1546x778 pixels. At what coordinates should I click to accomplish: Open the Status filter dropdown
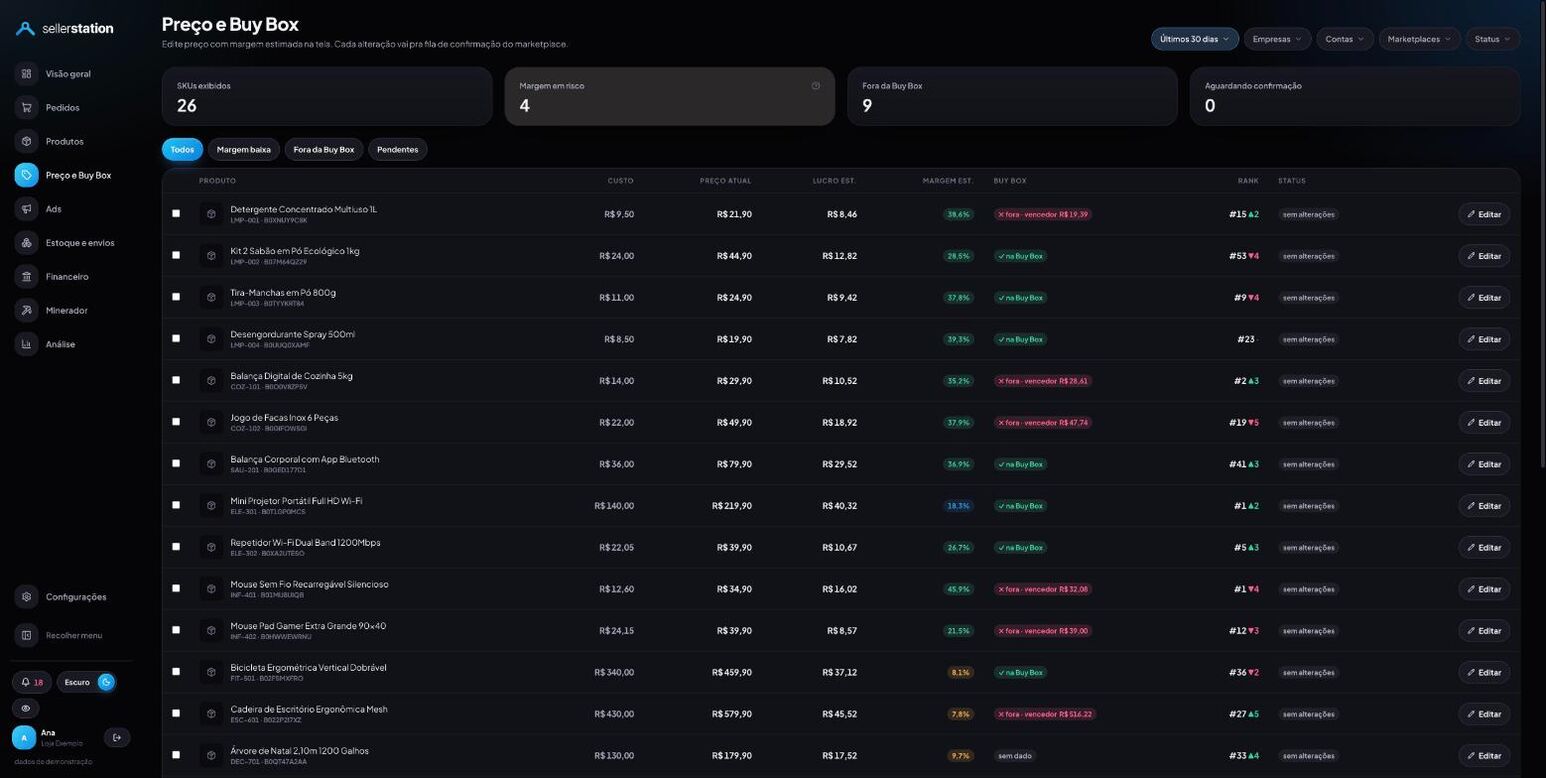1493,39
